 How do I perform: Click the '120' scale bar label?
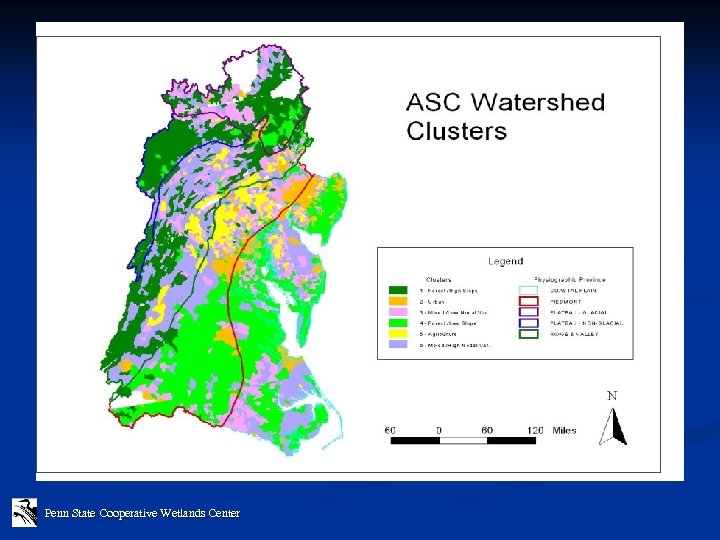click(x=535, y=430)
